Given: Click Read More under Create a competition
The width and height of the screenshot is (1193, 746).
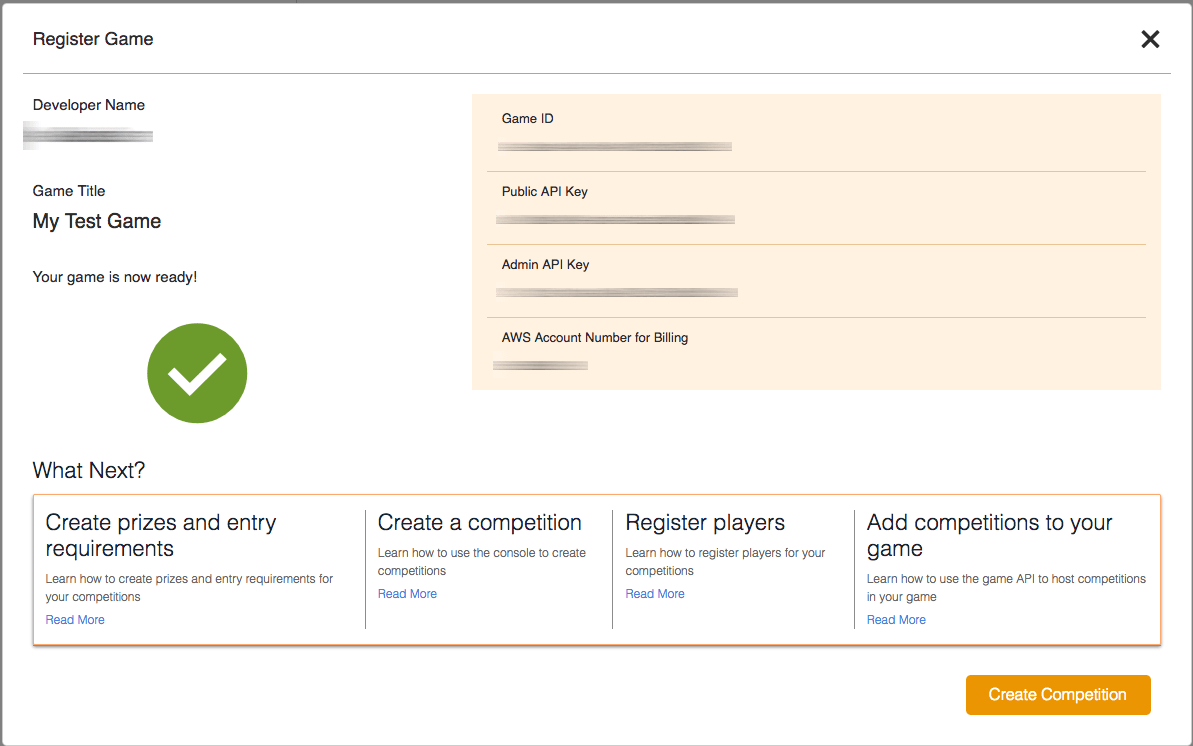Looking at the screenshot, I should point(407,593).
